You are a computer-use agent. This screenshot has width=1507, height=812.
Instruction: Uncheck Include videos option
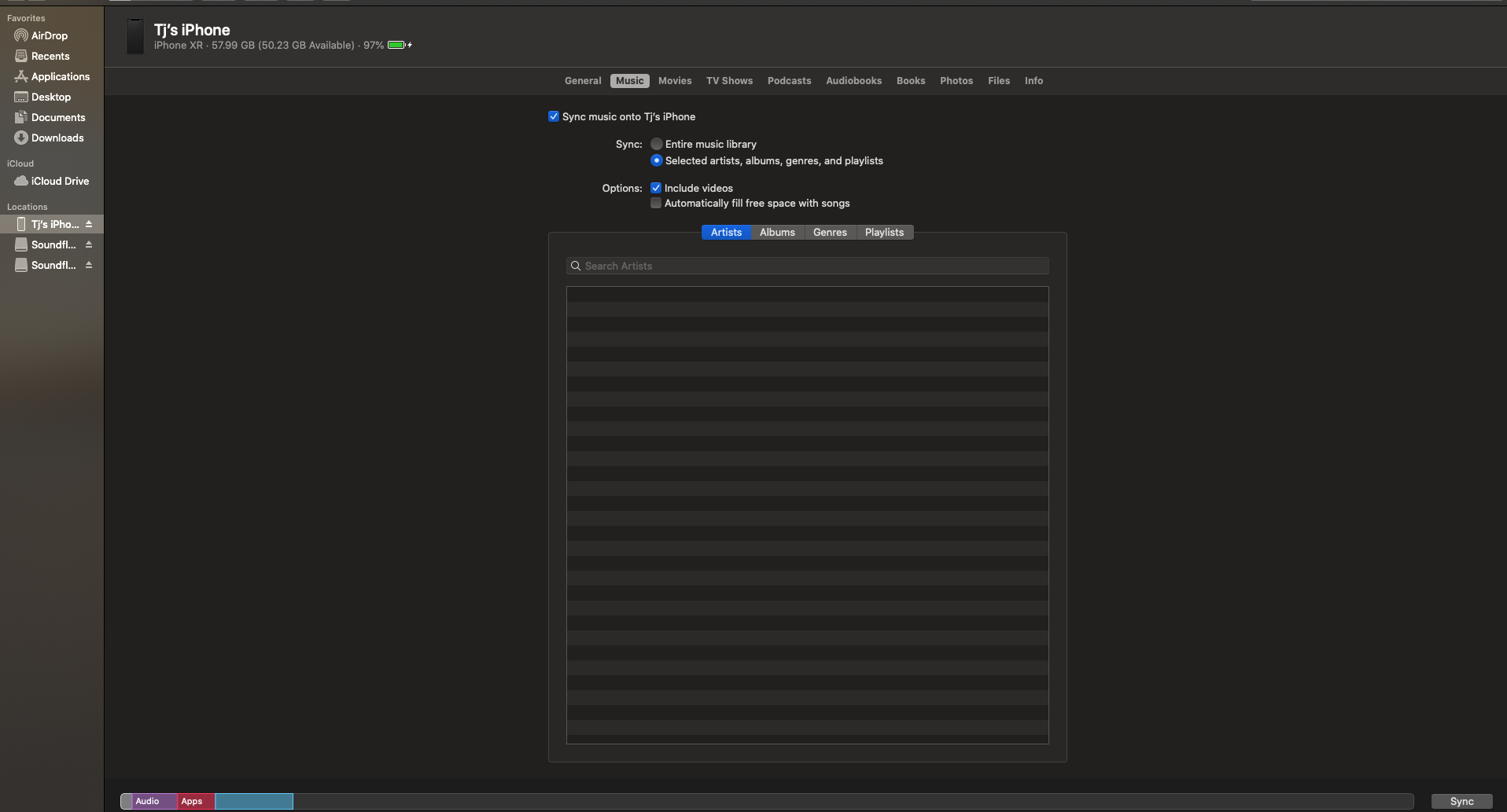click(656, 188)
